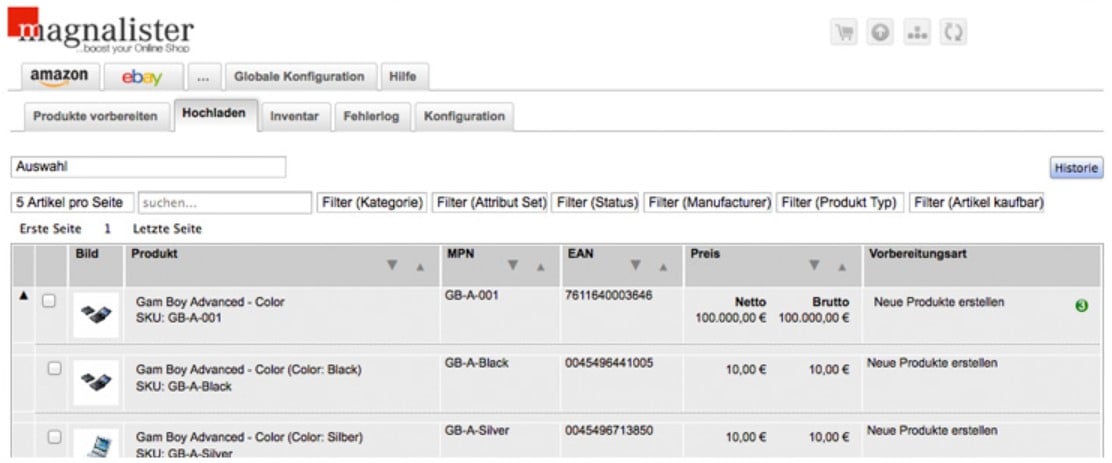This screenshot has width=1112, height=463.
Task: Click the suchen search field
Action: pyautogui.click(x=225, y=203)
